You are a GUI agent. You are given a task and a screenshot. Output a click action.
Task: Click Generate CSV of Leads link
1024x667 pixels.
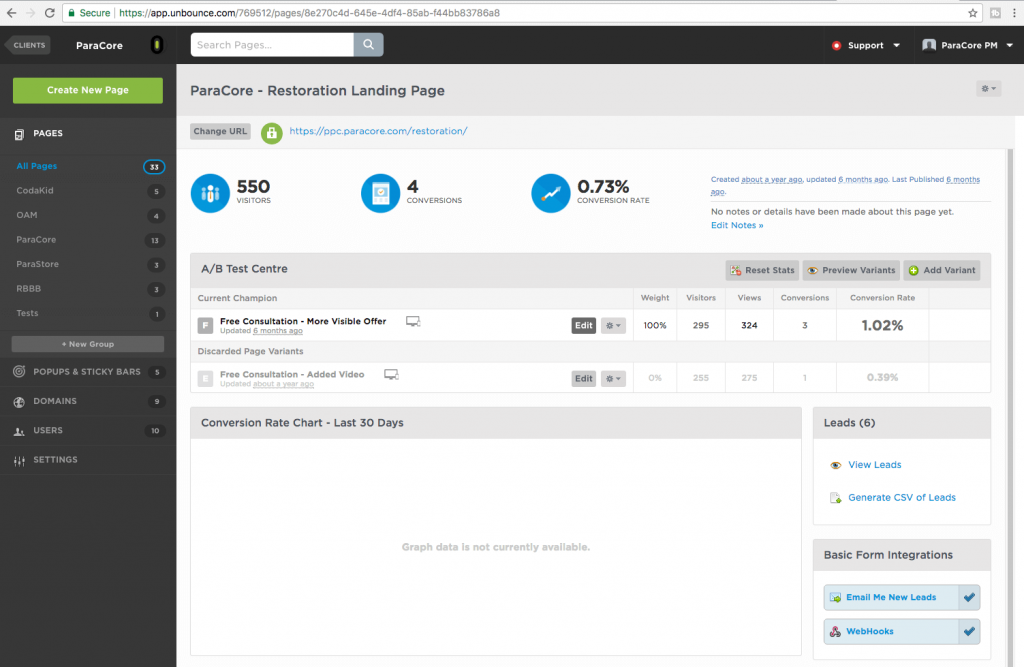pyautogui.click(x=901, y=498)
